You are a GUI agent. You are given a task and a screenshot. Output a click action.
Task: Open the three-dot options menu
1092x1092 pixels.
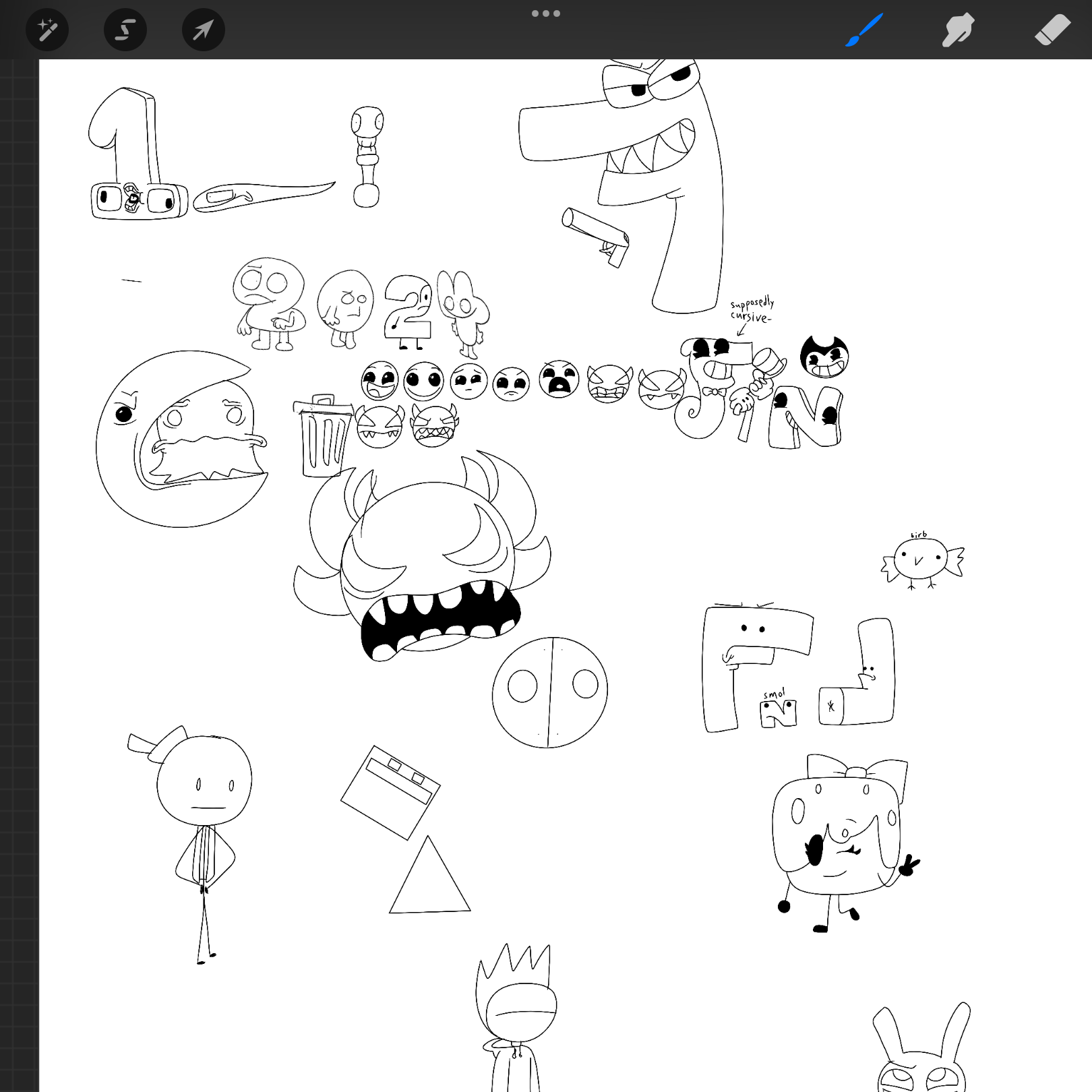click(x=545, y=13)
